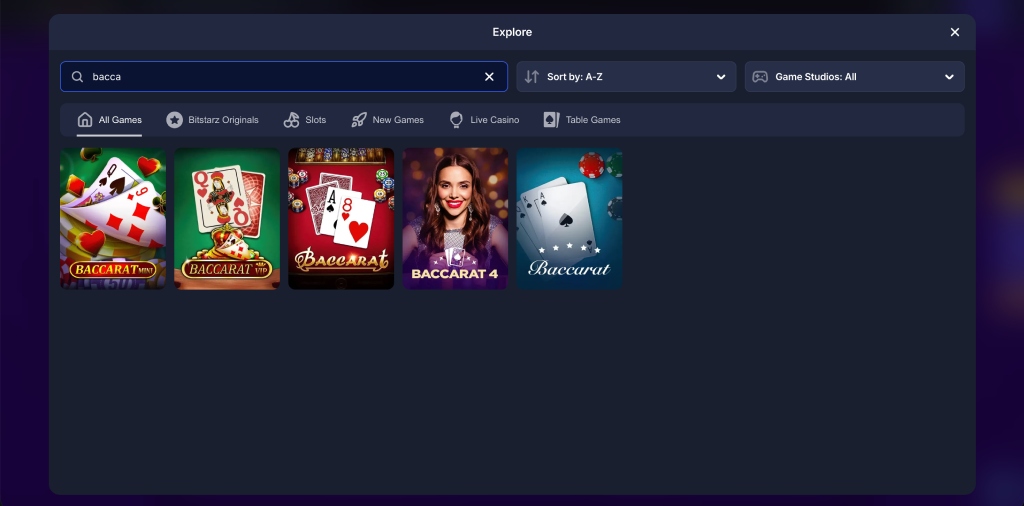Click the Bitstarz Originals star icon
This screenshot has width=1024, height=506.
pyautogui.click(x=174, y=119)
